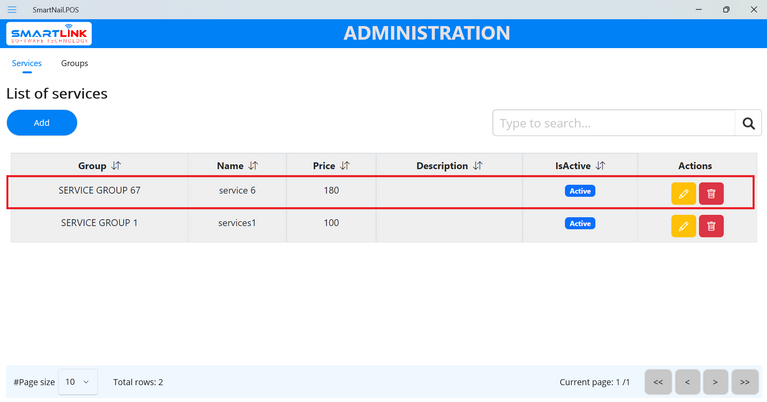Edit services1 with pencil icon
The width and height of the screenshot is (767, 402).
tap(683, 226)
